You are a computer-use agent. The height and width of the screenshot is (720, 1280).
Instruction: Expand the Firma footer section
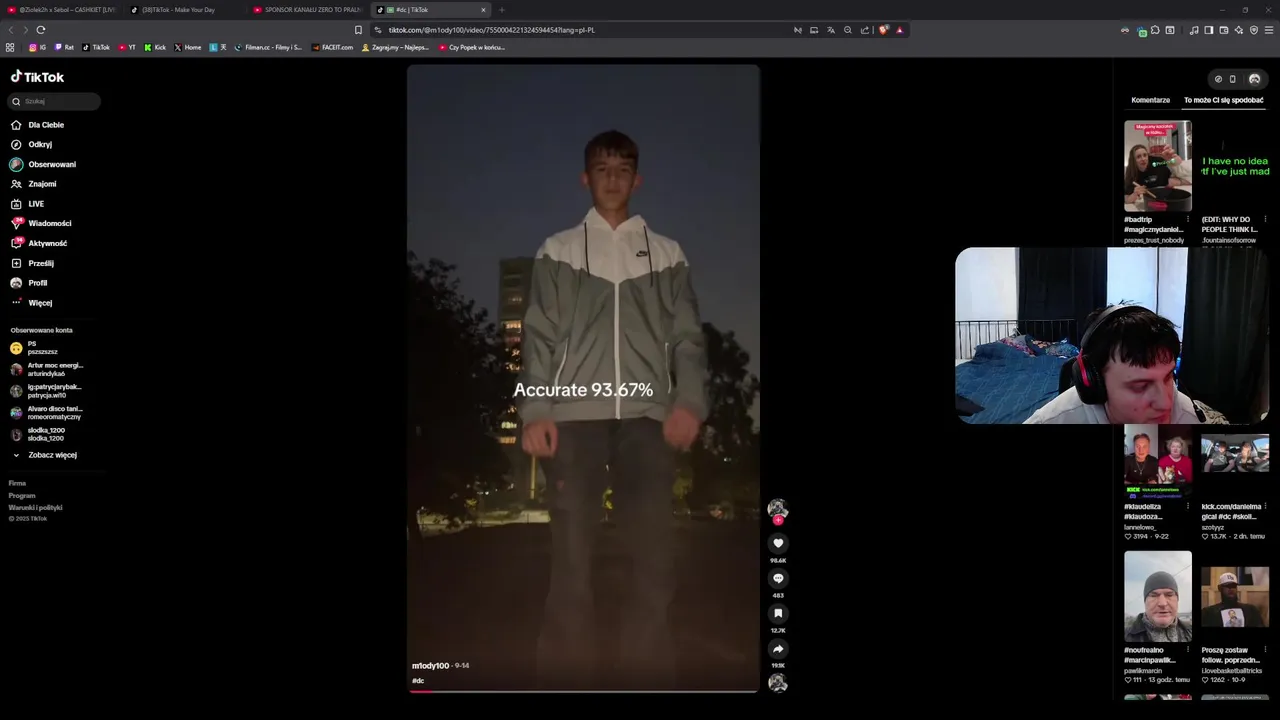17,483
